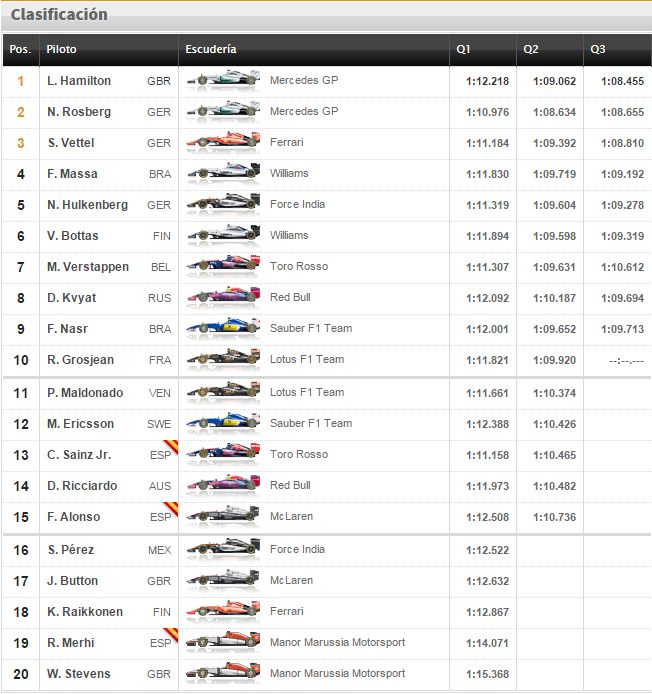This screenshot has width=652, height=694.
Task: Click the Sauber car icon in Ericsson's row
Action: click(x=223, y=422)
